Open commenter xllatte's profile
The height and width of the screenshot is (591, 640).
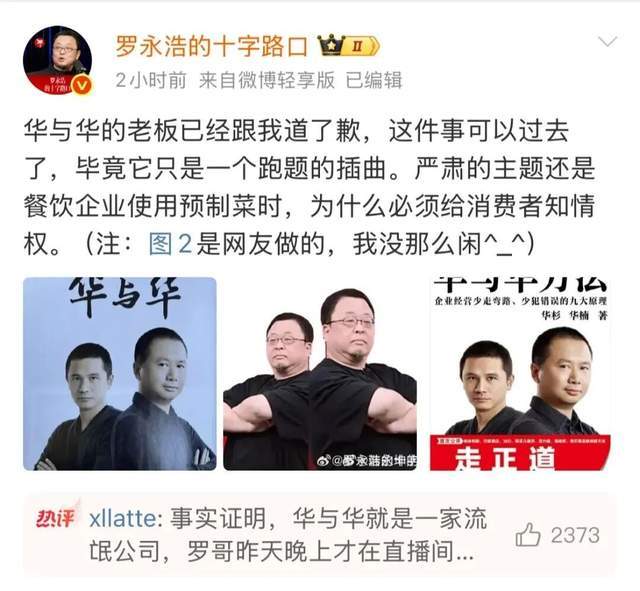(122, 519)
